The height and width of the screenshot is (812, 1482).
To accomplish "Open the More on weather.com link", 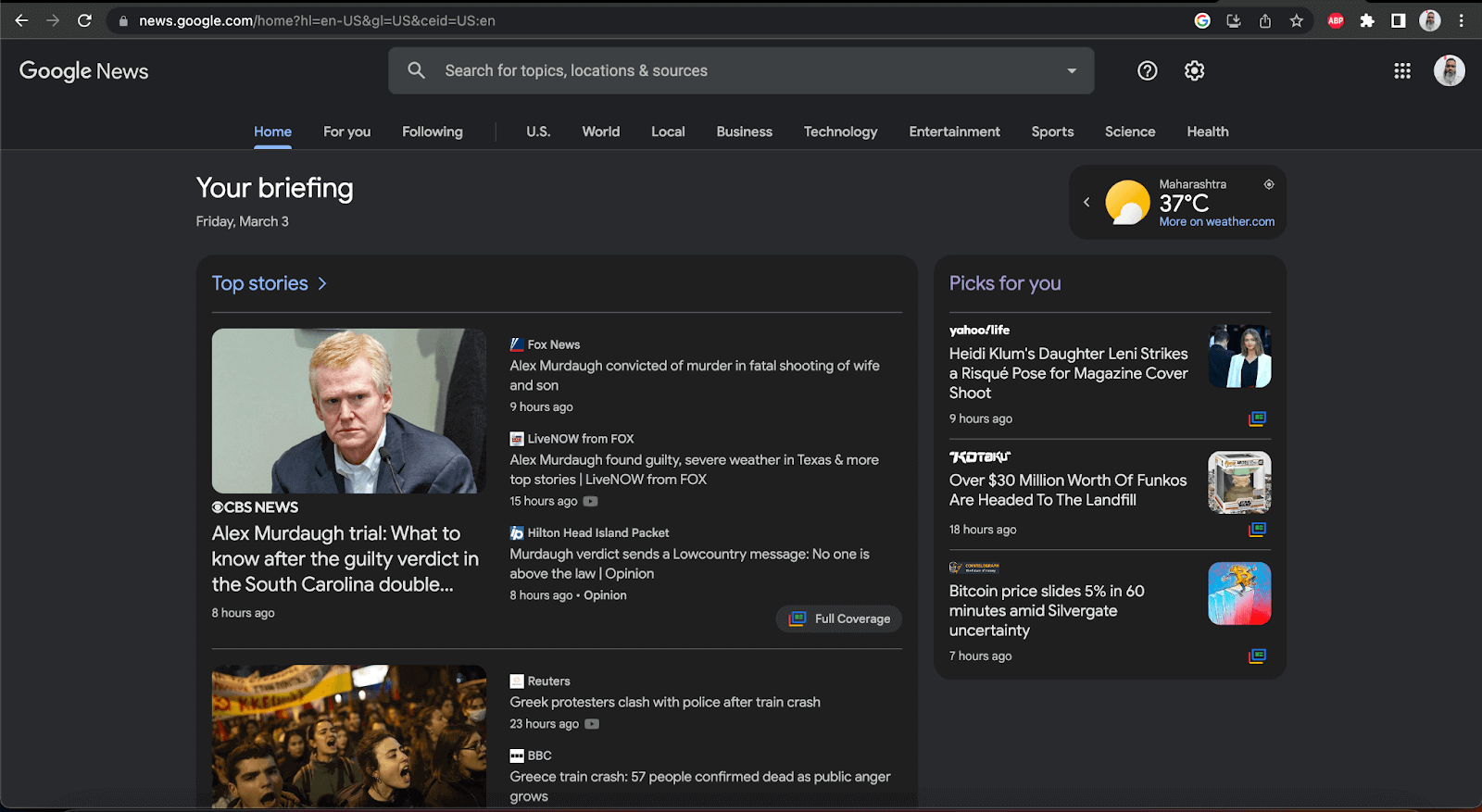I will pos(1216,222).
